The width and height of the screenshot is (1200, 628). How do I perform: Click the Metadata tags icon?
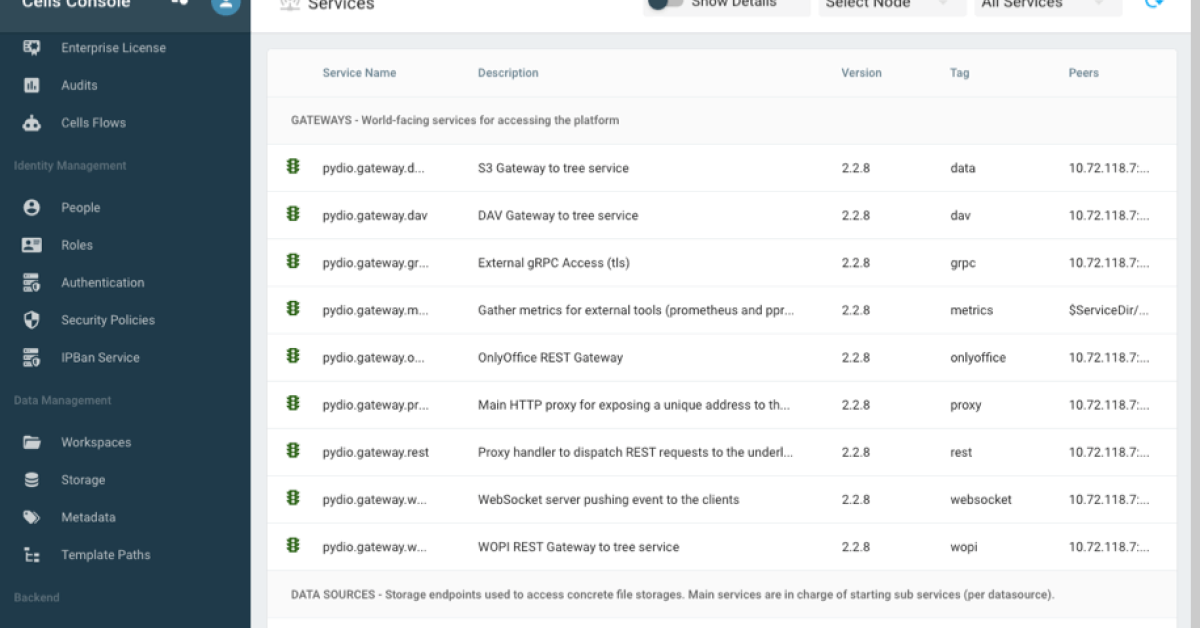[x=32, y=518]
